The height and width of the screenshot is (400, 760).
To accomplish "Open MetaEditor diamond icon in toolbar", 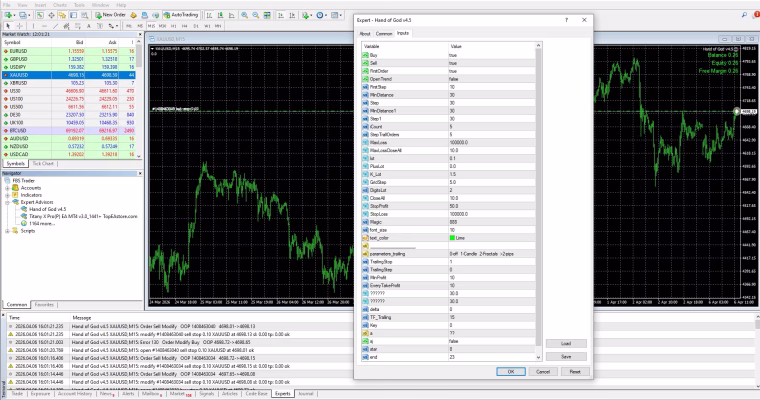I will click(x=133, y=15).
